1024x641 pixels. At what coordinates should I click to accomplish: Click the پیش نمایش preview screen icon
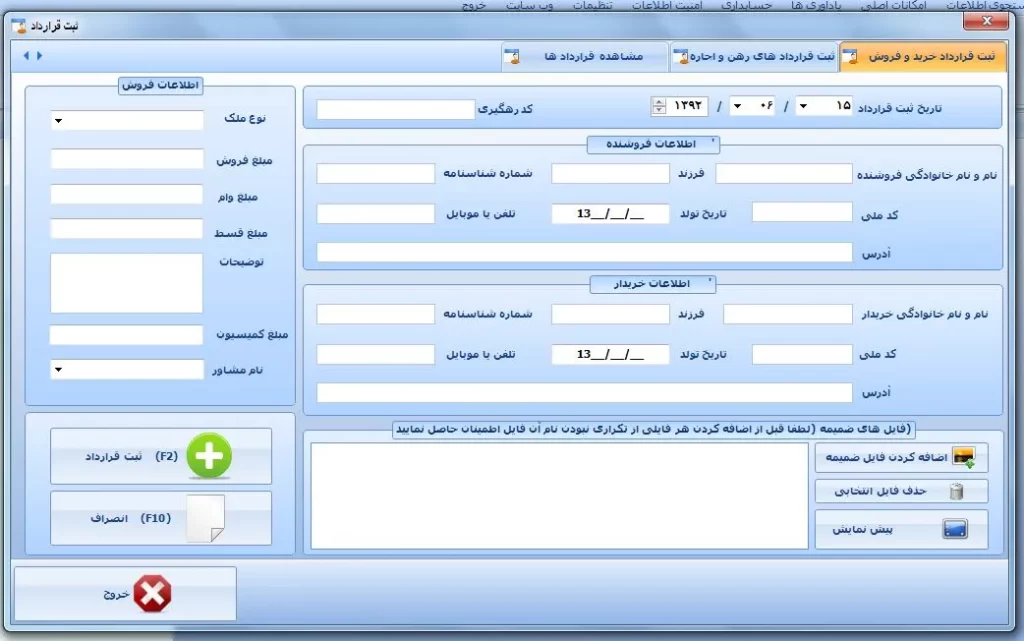pos(955,529)
